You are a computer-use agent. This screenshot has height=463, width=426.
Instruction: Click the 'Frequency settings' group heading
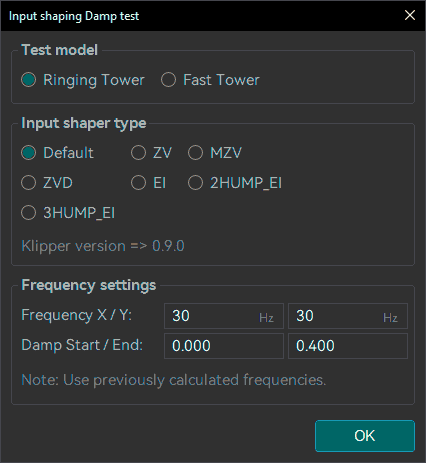(x=89, y=285)
